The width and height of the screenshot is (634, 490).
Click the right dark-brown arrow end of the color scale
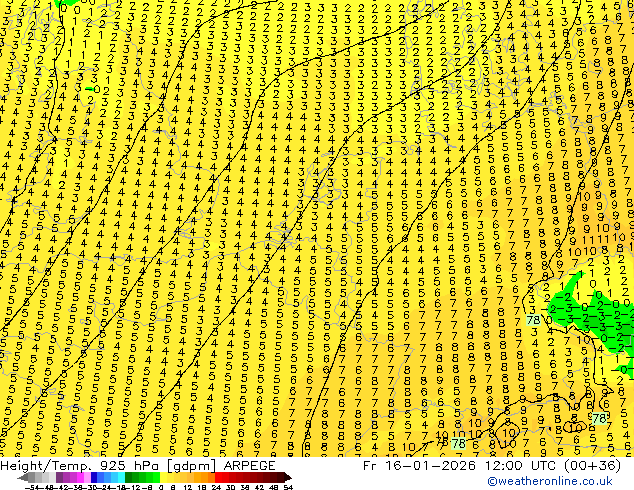point(288,477)
